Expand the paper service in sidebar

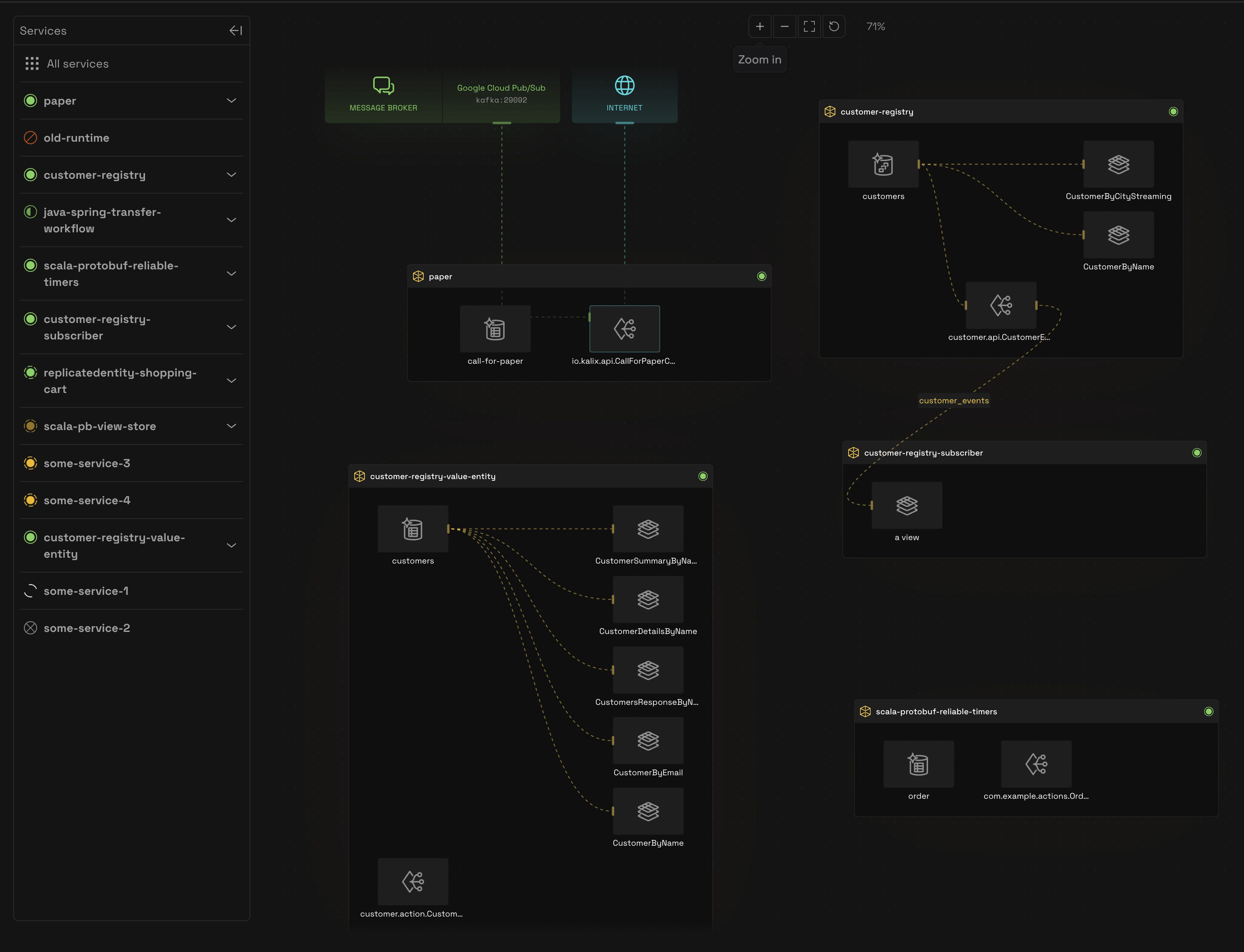point(231,101)
